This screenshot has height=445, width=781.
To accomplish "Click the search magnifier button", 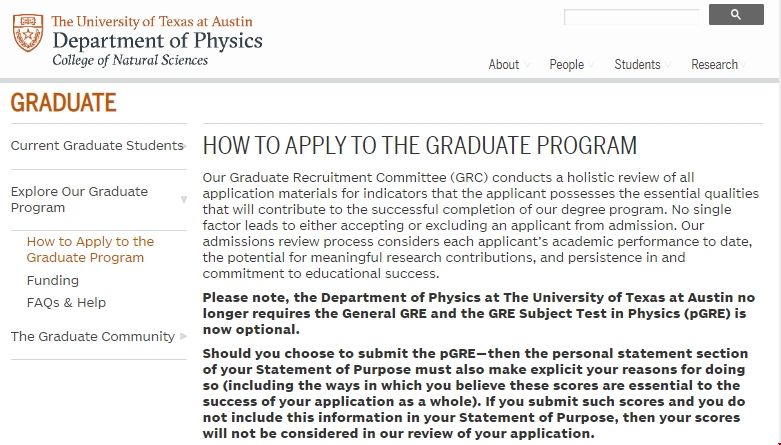I will pos(736,15).
